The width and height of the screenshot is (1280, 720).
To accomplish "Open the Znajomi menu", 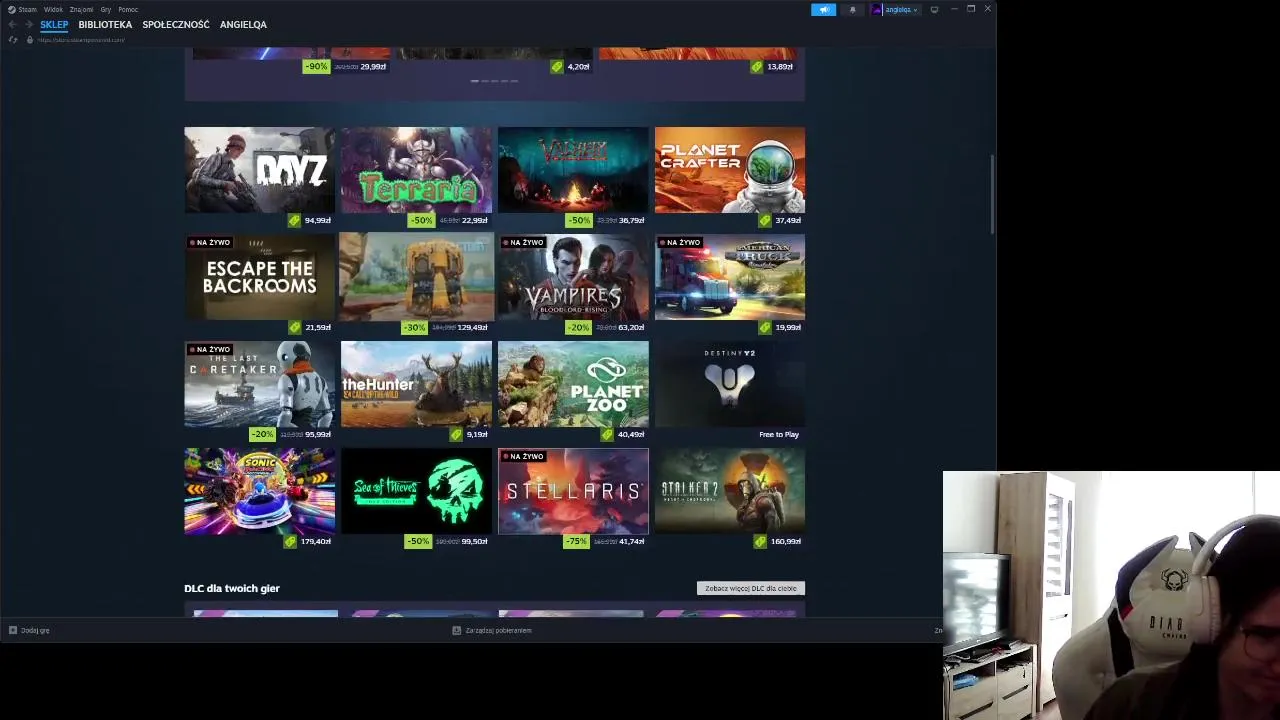I will pos(82,9).
